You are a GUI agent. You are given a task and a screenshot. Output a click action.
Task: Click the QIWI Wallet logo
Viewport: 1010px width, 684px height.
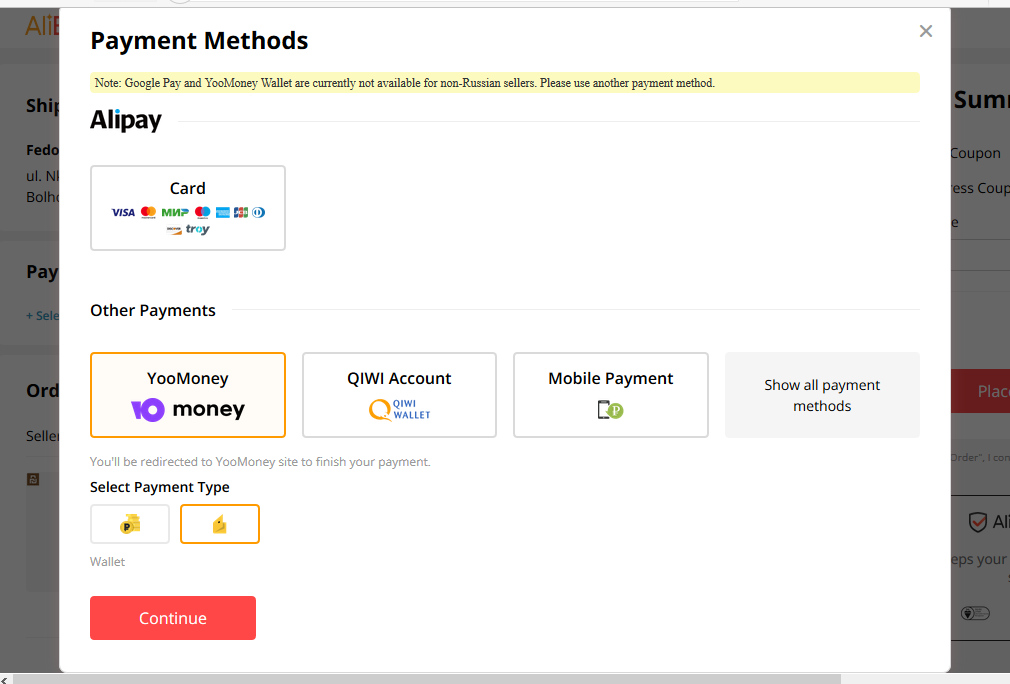(399, 410)
